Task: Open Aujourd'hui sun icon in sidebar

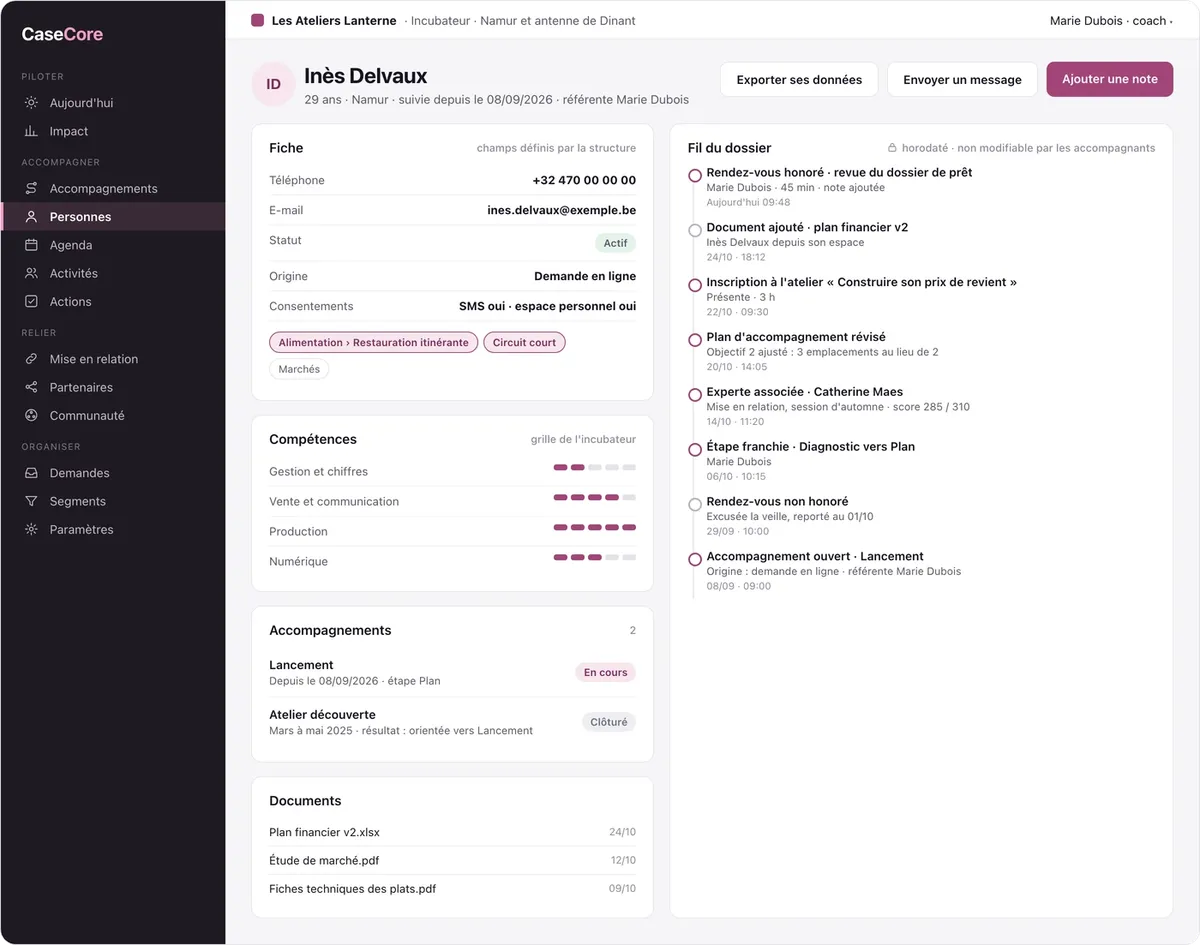Action: [x=31, y=103]
